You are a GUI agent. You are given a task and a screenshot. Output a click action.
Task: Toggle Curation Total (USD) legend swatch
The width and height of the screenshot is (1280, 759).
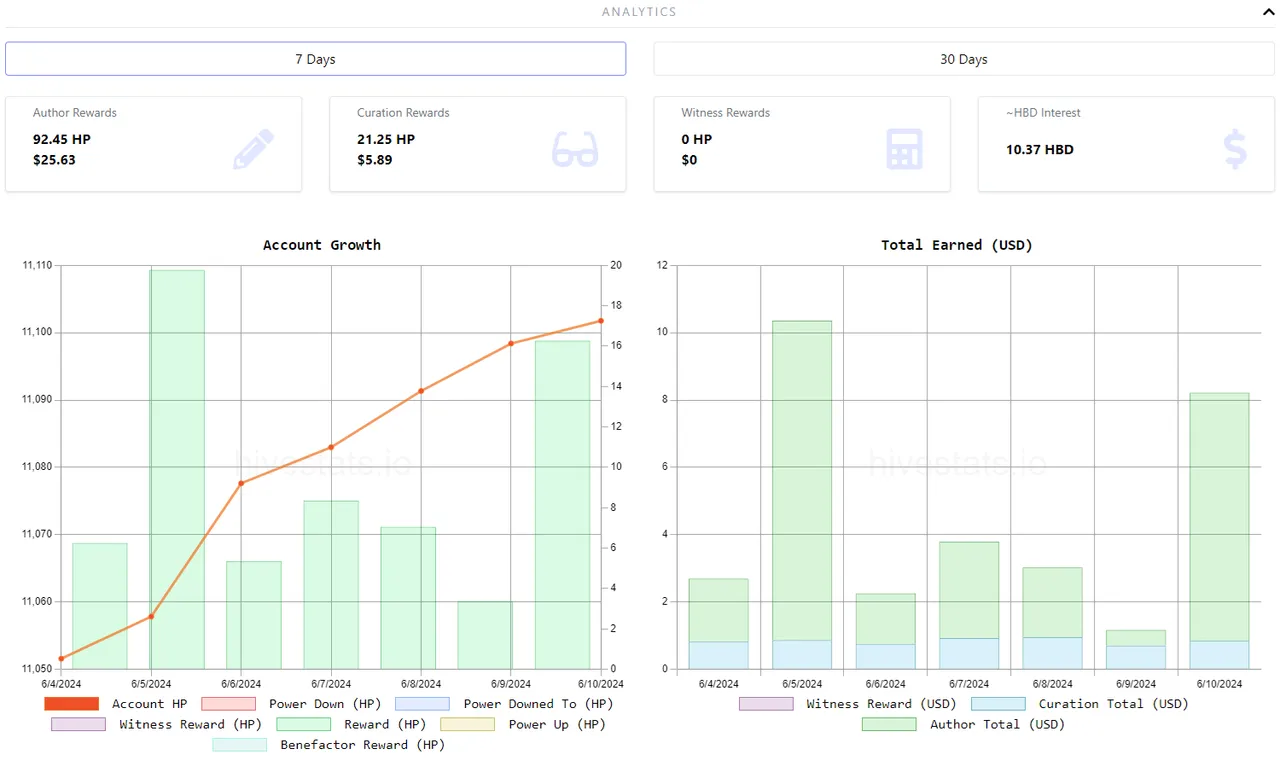[998, 704]
